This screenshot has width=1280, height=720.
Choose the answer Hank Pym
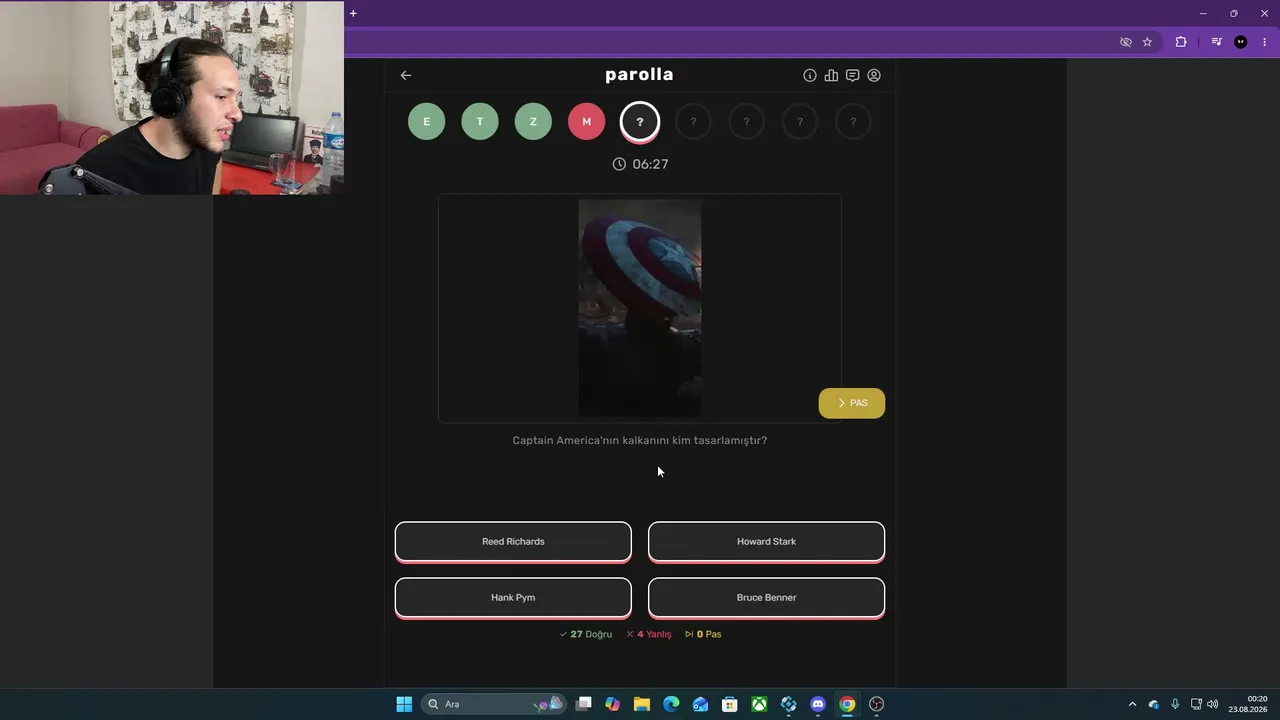point(513,597)
